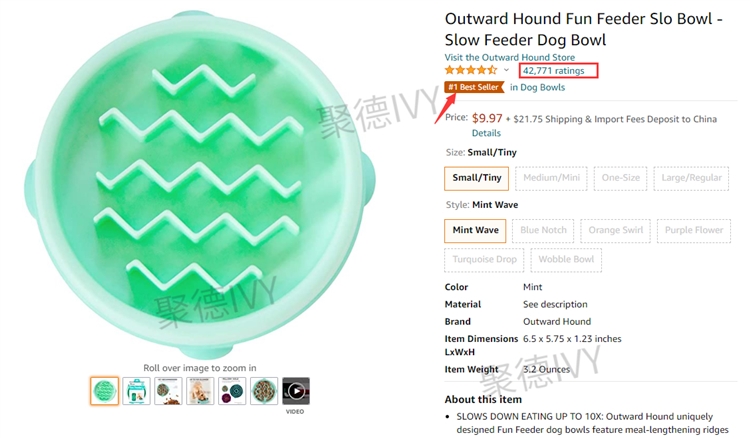View the fourth dog photo thumbnail
This screenshot has width=750, height=438.
coord(200,391)
